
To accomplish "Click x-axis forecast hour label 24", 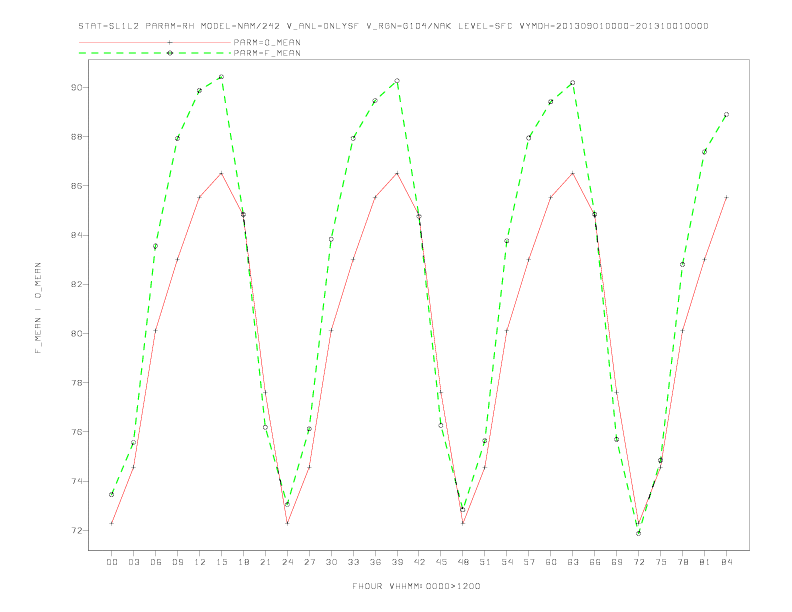I will point(287,562).
